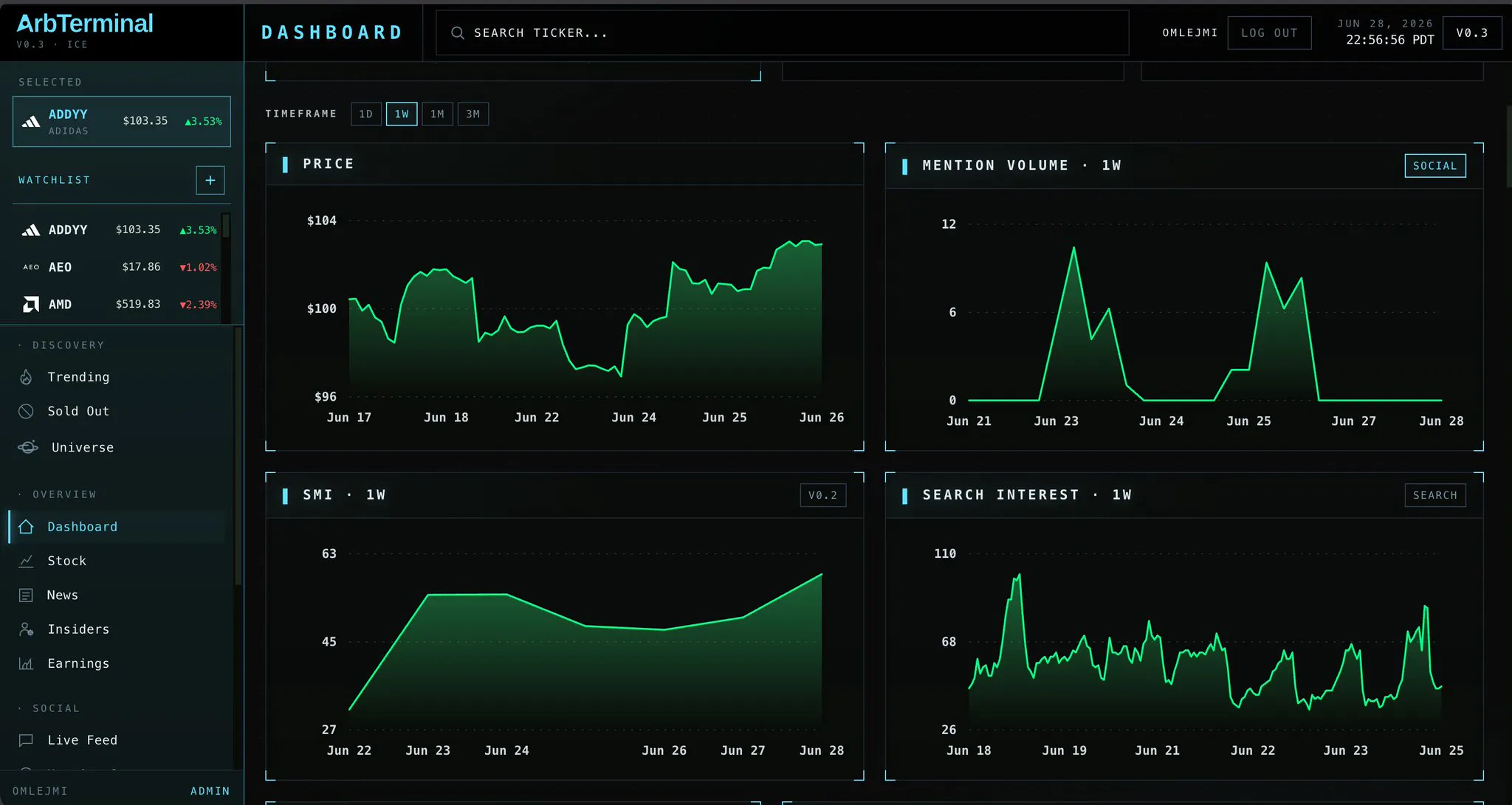Open the Universe page

point(82,447)
